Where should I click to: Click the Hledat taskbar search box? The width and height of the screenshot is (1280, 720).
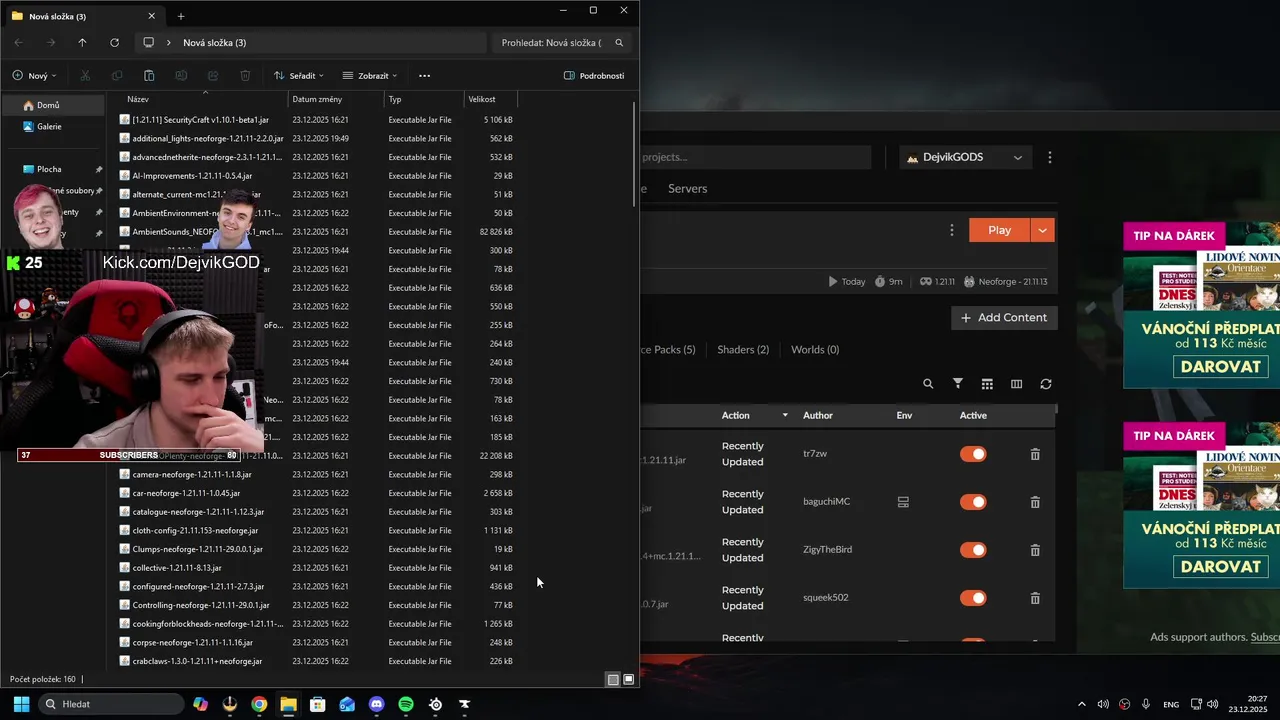(x=110, y=704)
